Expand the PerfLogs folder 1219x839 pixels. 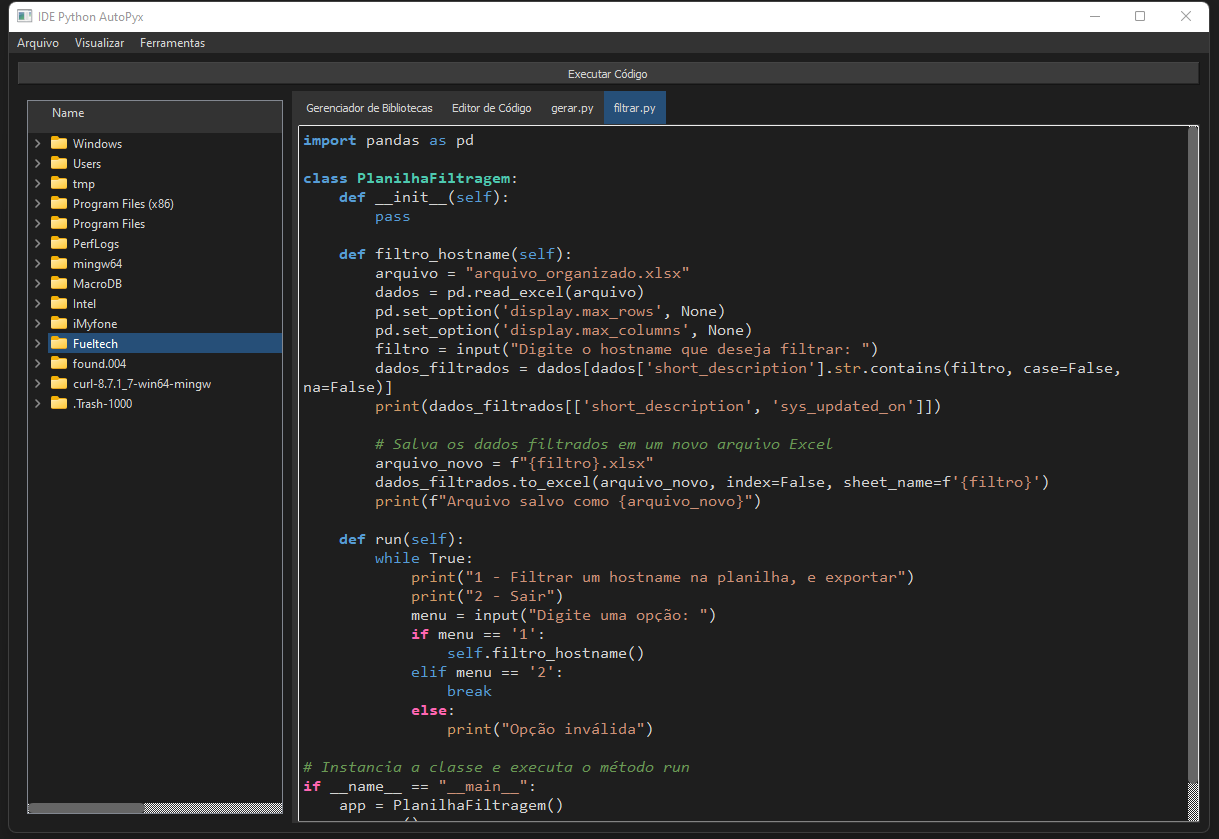[38, 243]
